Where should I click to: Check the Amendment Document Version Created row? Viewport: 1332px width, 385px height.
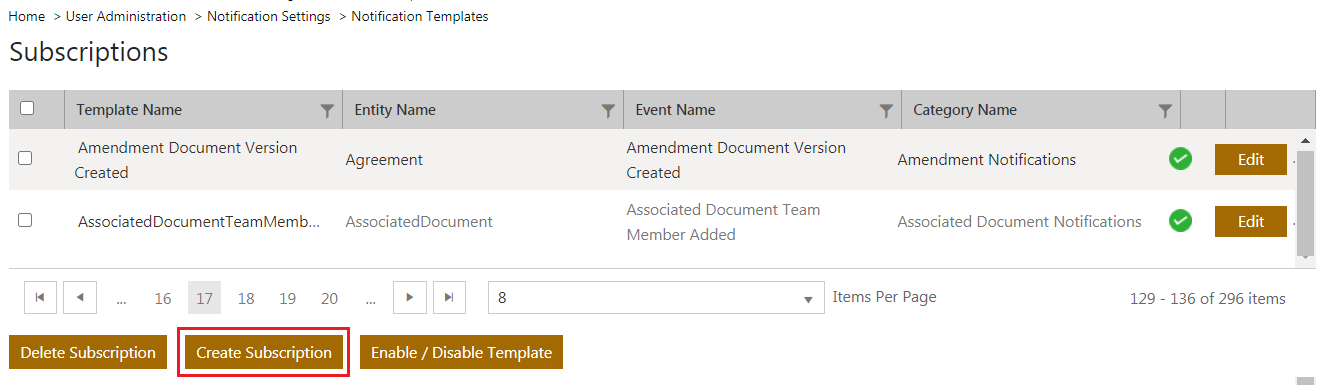(25, 158)
